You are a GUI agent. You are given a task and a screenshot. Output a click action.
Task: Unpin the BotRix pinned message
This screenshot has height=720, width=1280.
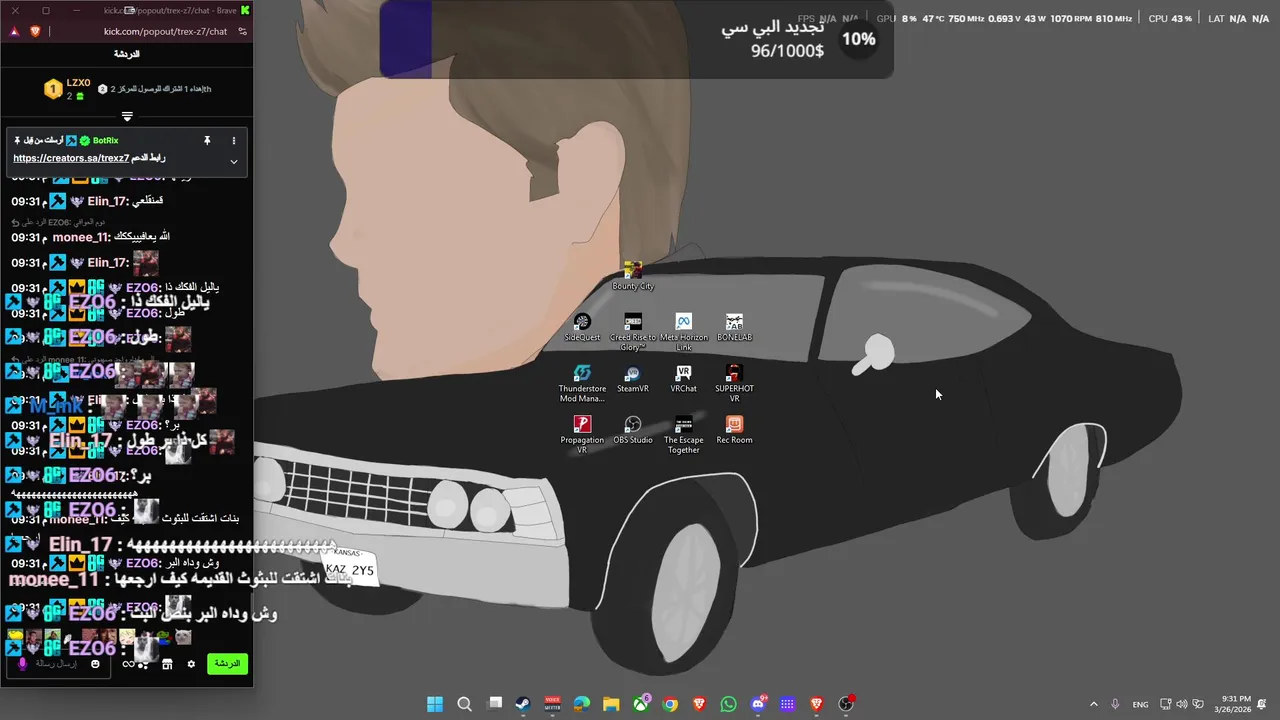(207, 141)
